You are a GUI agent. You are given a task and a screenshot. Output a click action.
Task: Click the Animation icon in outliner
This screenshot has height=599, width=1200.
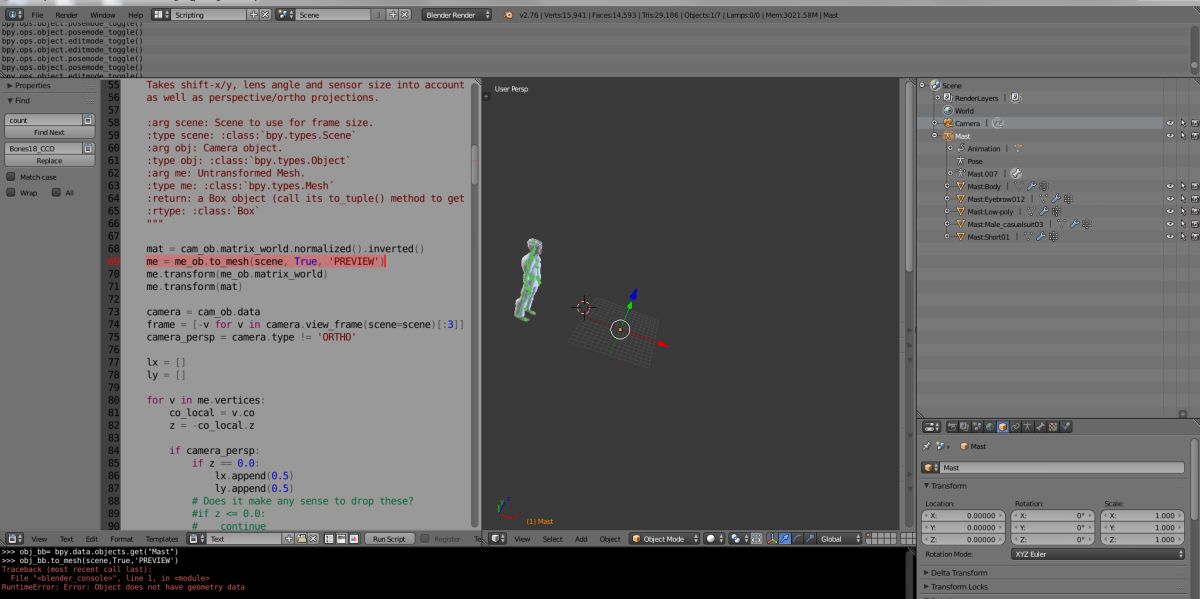[961, 148]
